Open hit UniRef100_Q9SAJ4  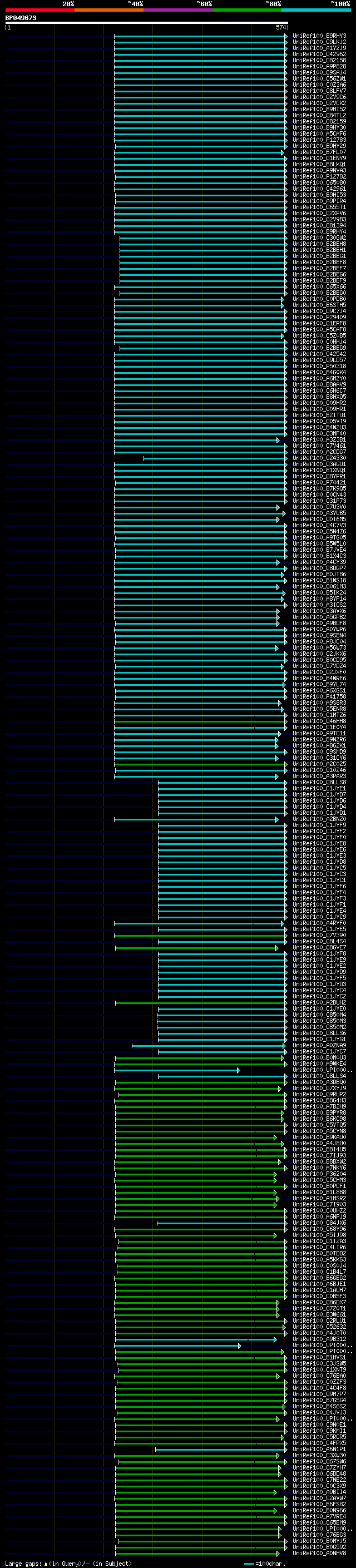pos(319,72)
